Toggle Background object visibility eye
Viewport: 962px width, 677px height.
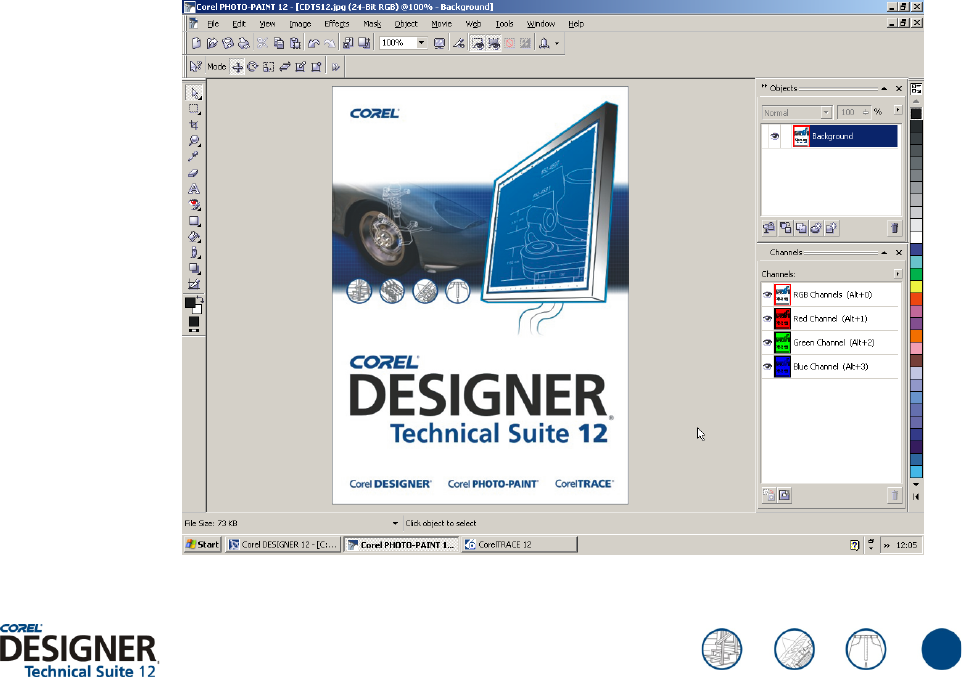(774, 136)
